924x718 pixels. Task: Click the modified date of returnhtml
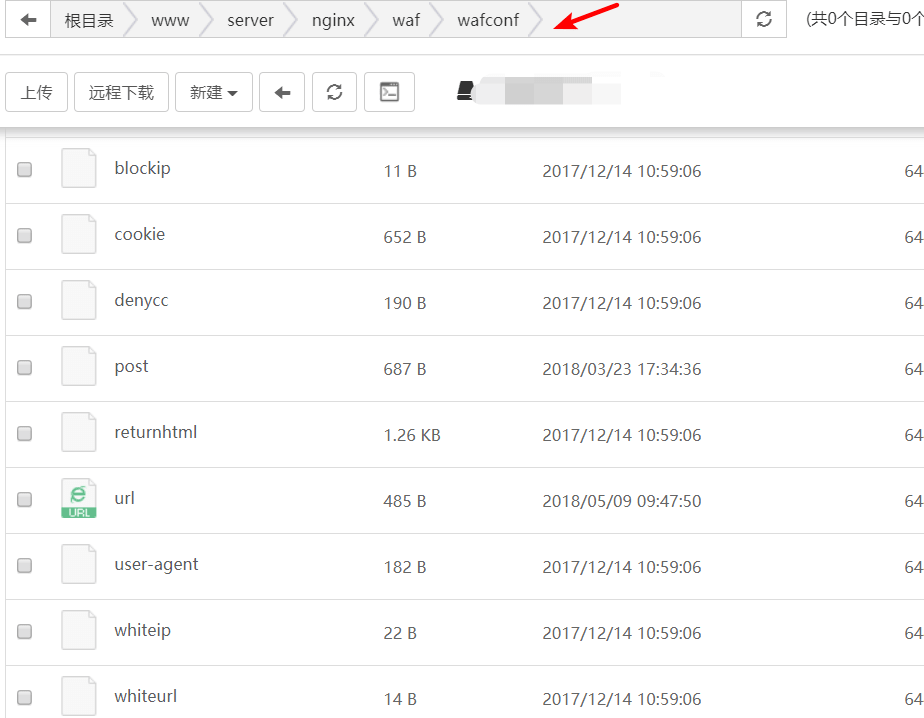[x=622, y=435]
